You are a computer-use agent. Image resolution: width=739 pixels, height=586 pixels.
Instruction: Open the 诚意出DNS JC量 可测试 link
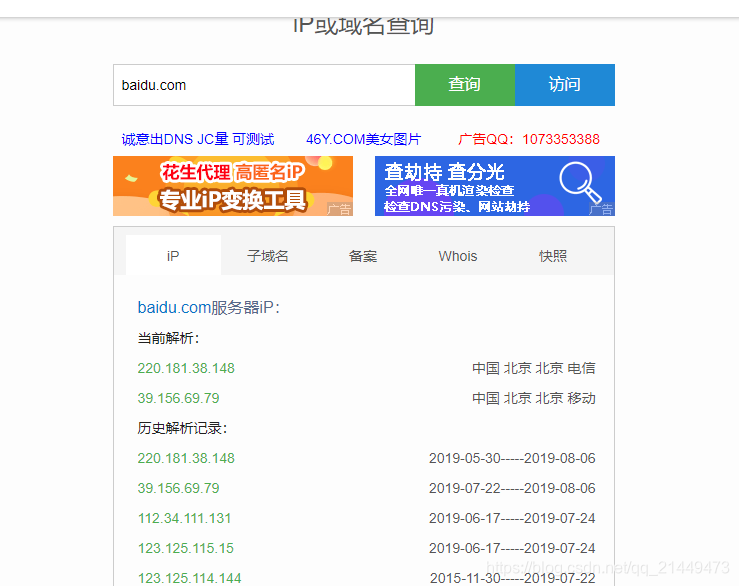(x=198, y=139)
